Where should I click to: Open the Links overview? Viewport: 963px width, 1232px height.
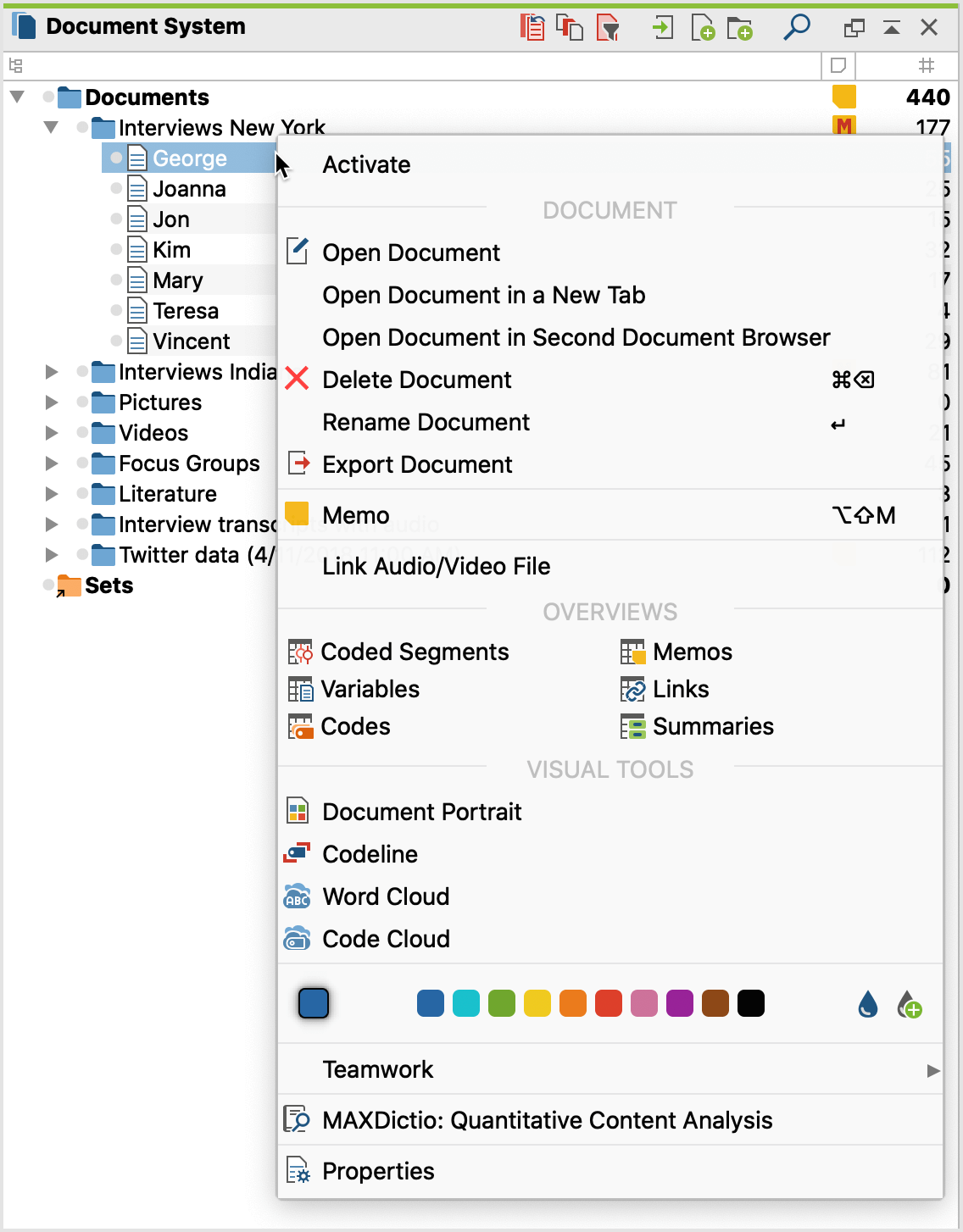[x=665, y=689]
